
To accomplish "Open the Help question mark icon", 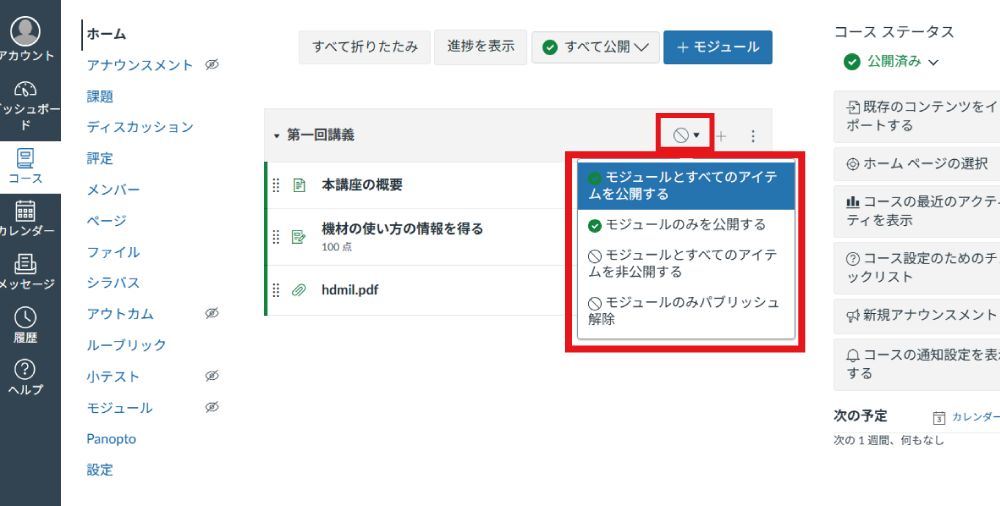I will click(26, 369).
